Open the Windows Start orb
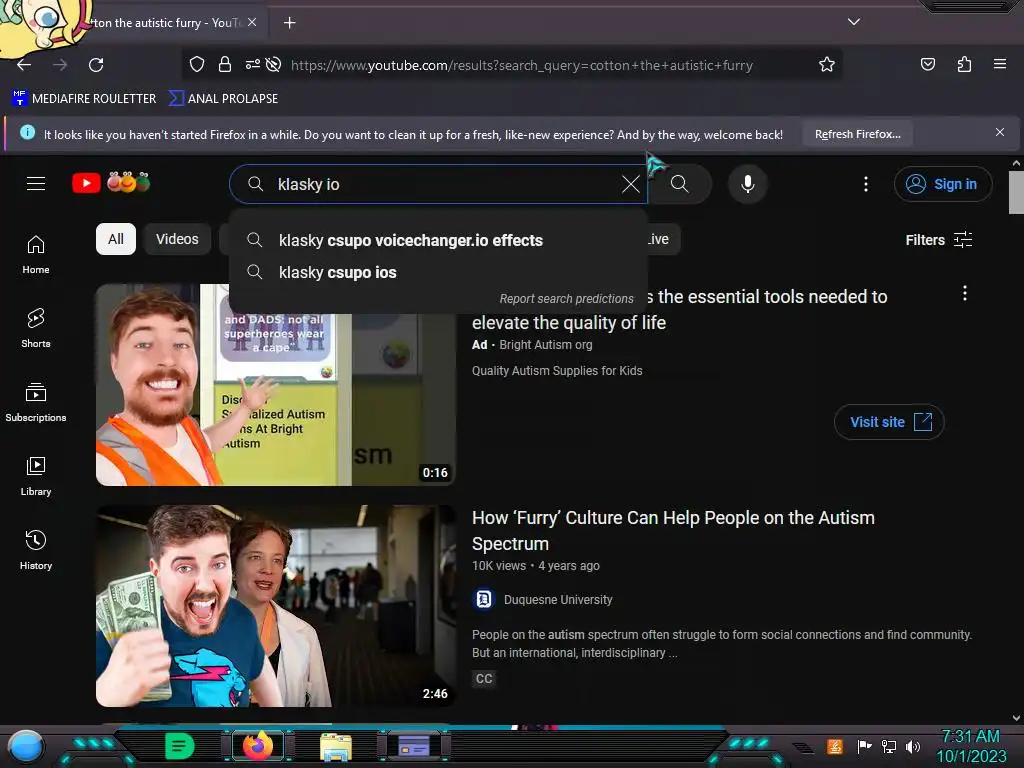The width and height of the screenshot is (1024, 768). coord(25,747)
